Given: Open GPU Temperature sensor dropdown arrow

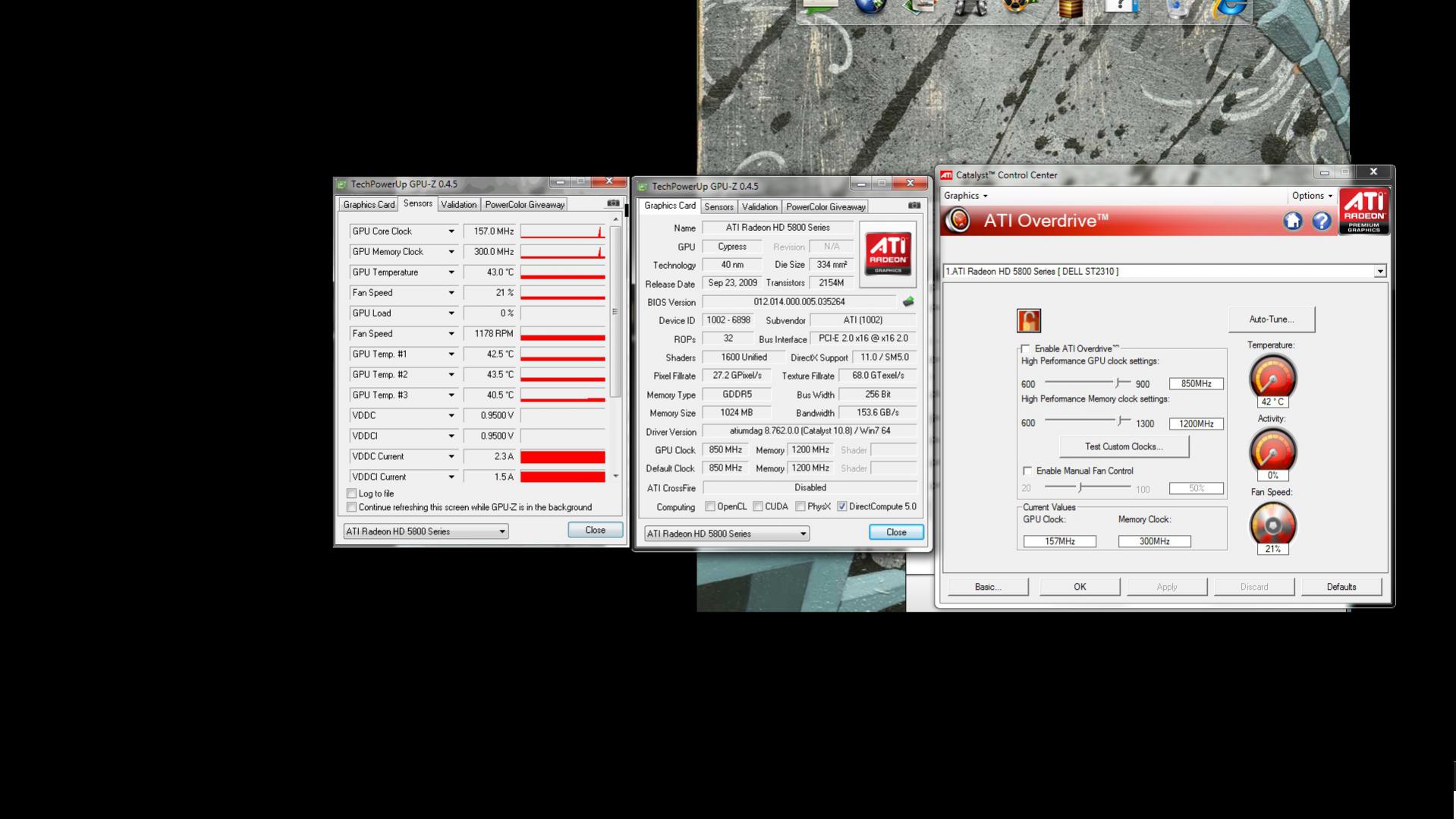Looking at the screenshot, I should point(451,272).
